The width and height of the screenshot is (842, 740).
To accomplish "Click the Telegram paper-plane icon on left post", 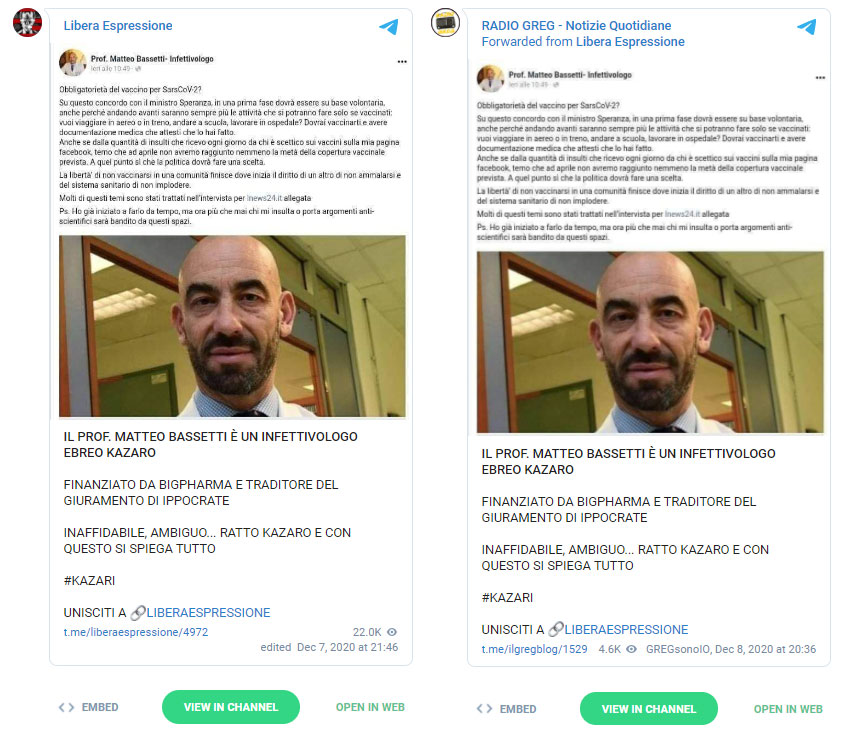I will pyautogui.click(x=389, y=26).
